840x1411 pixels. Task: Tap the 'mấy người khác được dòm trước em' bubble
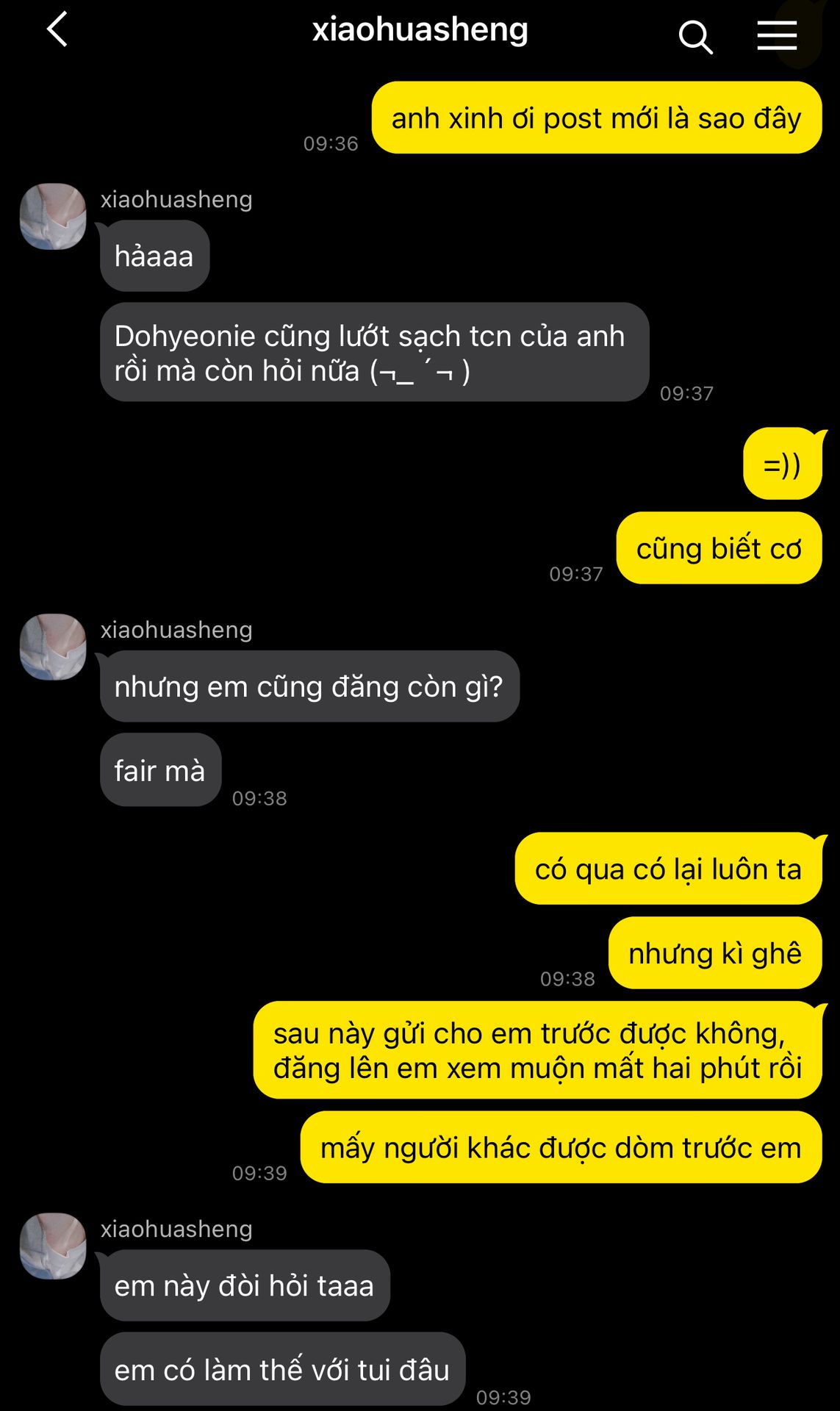tap(561, 1147)
